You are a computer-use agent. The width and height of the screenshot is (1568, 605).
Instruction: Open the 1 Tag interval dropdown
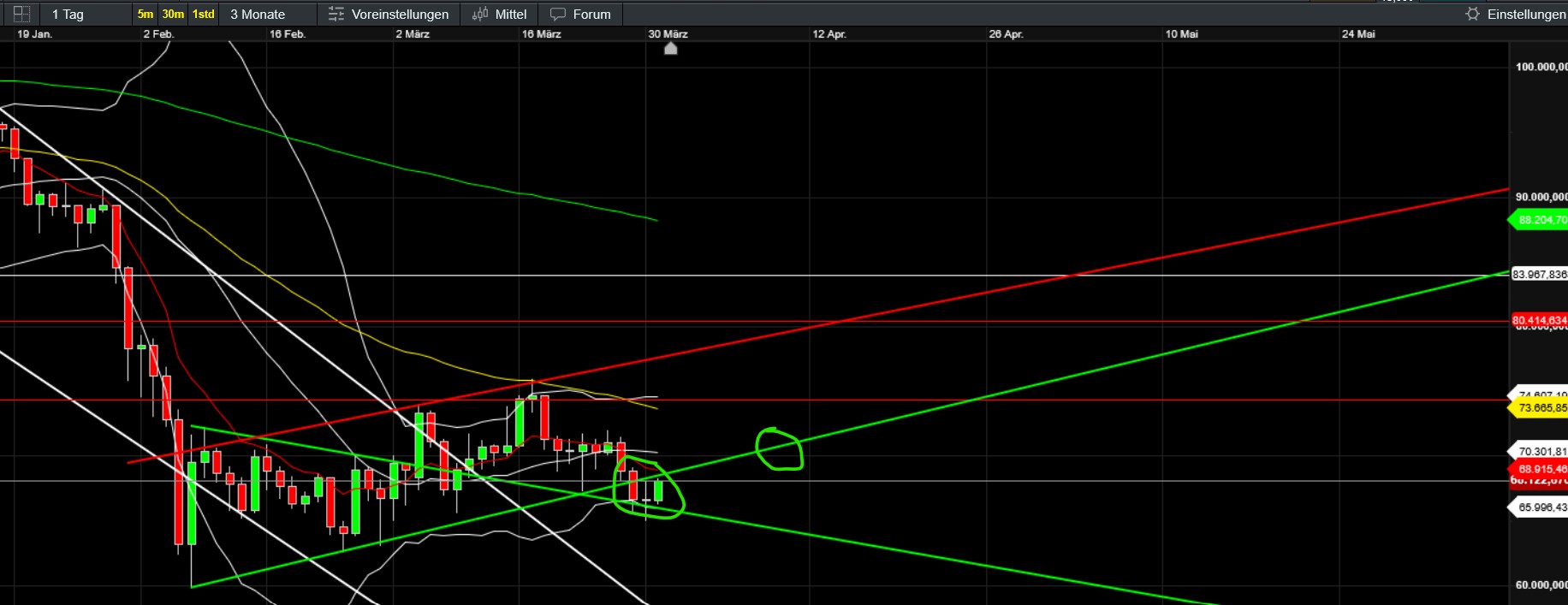point(68,15)
